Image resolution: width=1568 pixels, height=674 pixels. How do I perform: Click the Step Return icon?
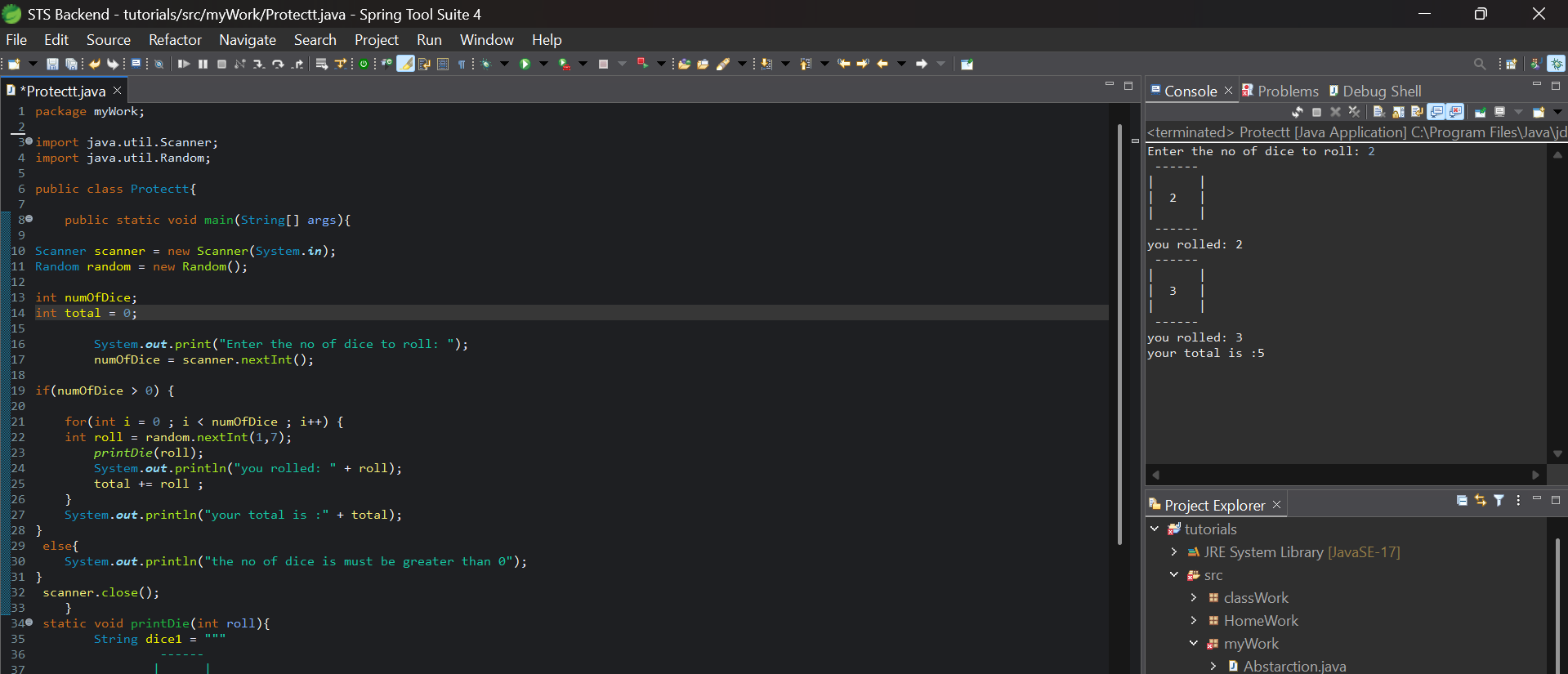tap(297, 64)
